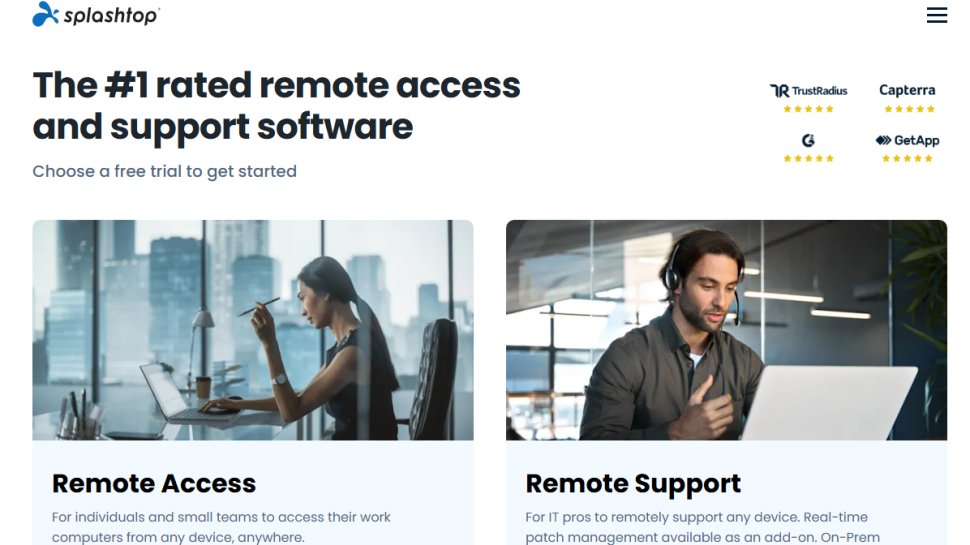The height and width of the screenshot is (545, 970).
Task: Click the G2 star rating
Action: point(809,158)
